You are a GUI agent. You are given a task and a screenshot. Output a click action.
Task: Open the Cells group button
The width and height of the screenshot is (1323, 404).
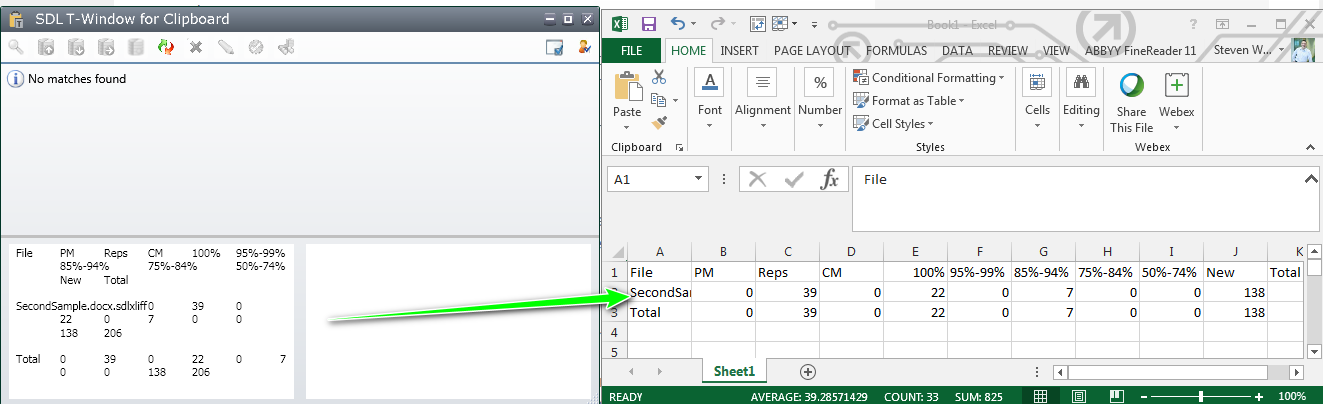(1038, 100)
